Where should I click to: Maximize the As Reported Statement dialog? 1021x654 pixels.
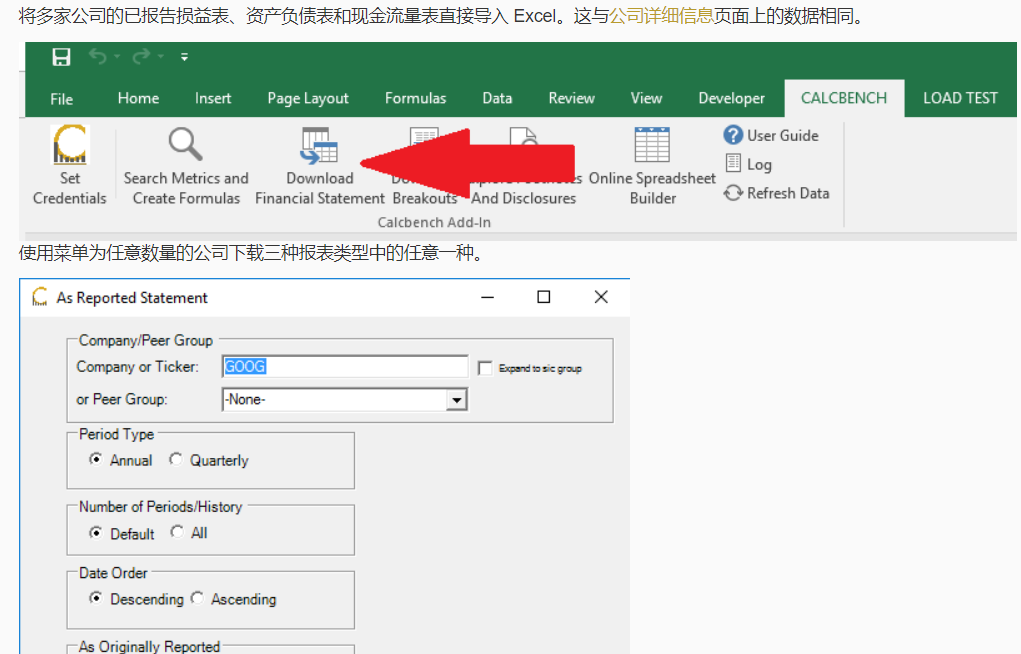click(544, 297)
